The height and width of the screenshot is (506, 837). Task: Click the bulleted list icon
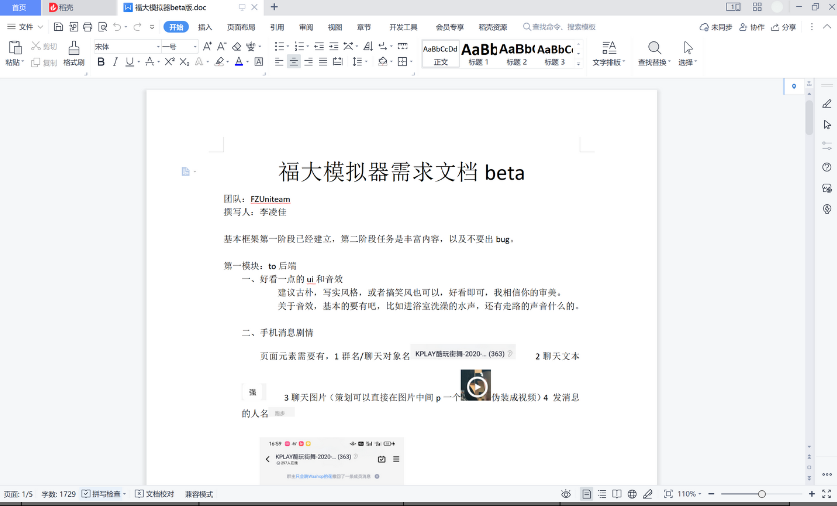pos(279,46)
